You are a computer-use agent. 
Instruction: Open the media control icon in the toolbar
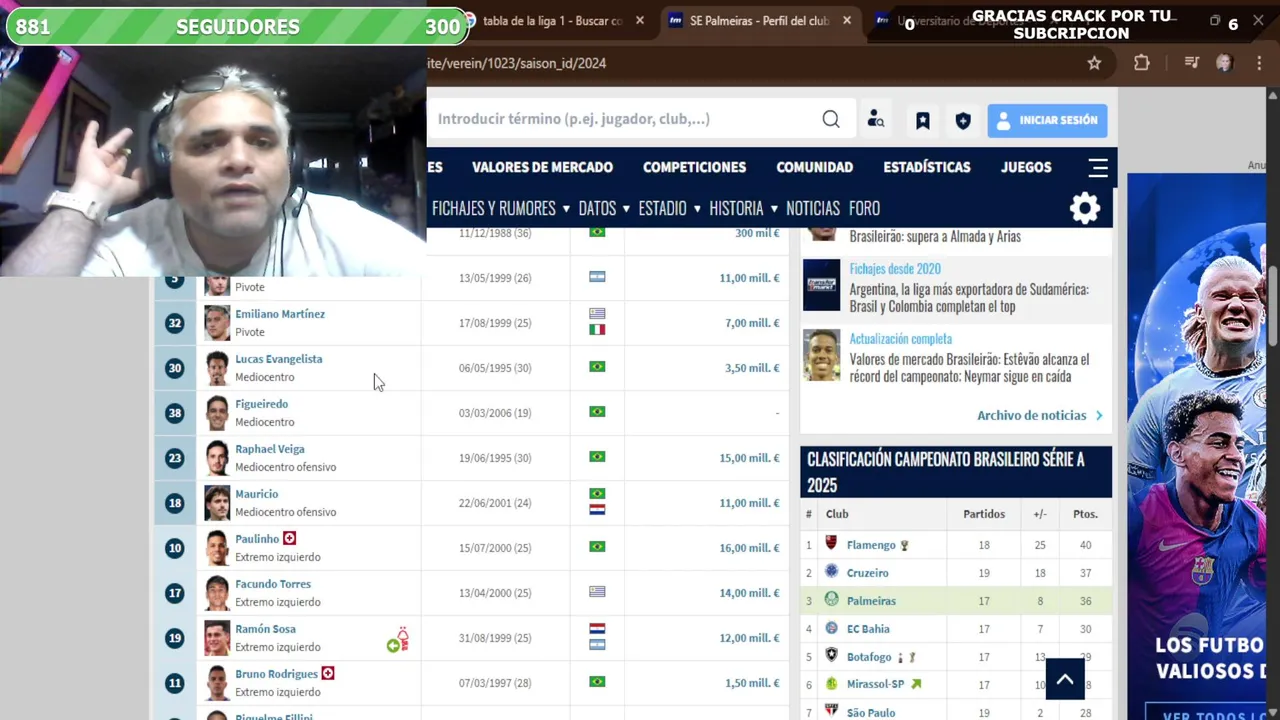pyautogui.click(x=1191, y=63)
